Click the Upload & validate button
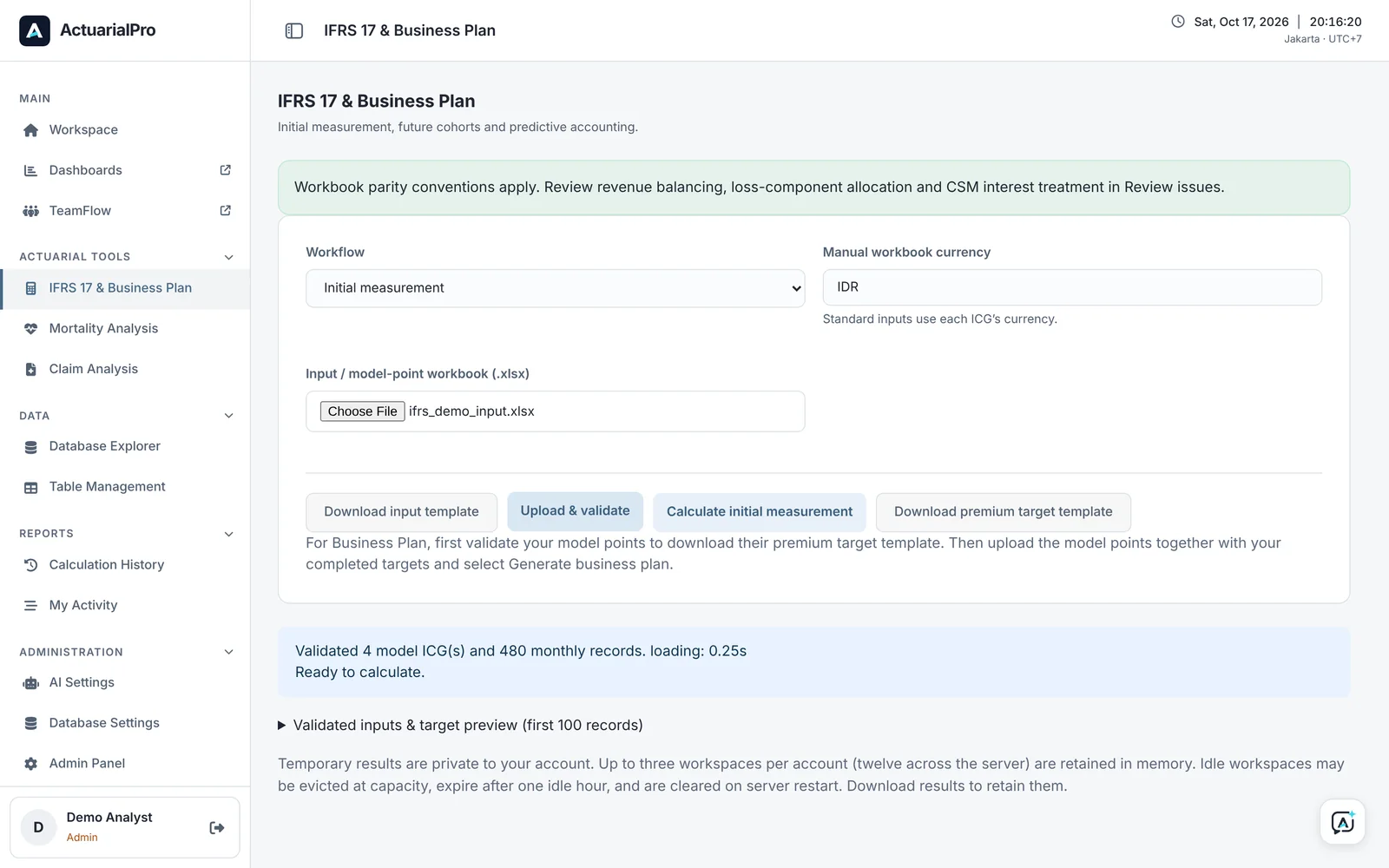 tap(575, 511)
